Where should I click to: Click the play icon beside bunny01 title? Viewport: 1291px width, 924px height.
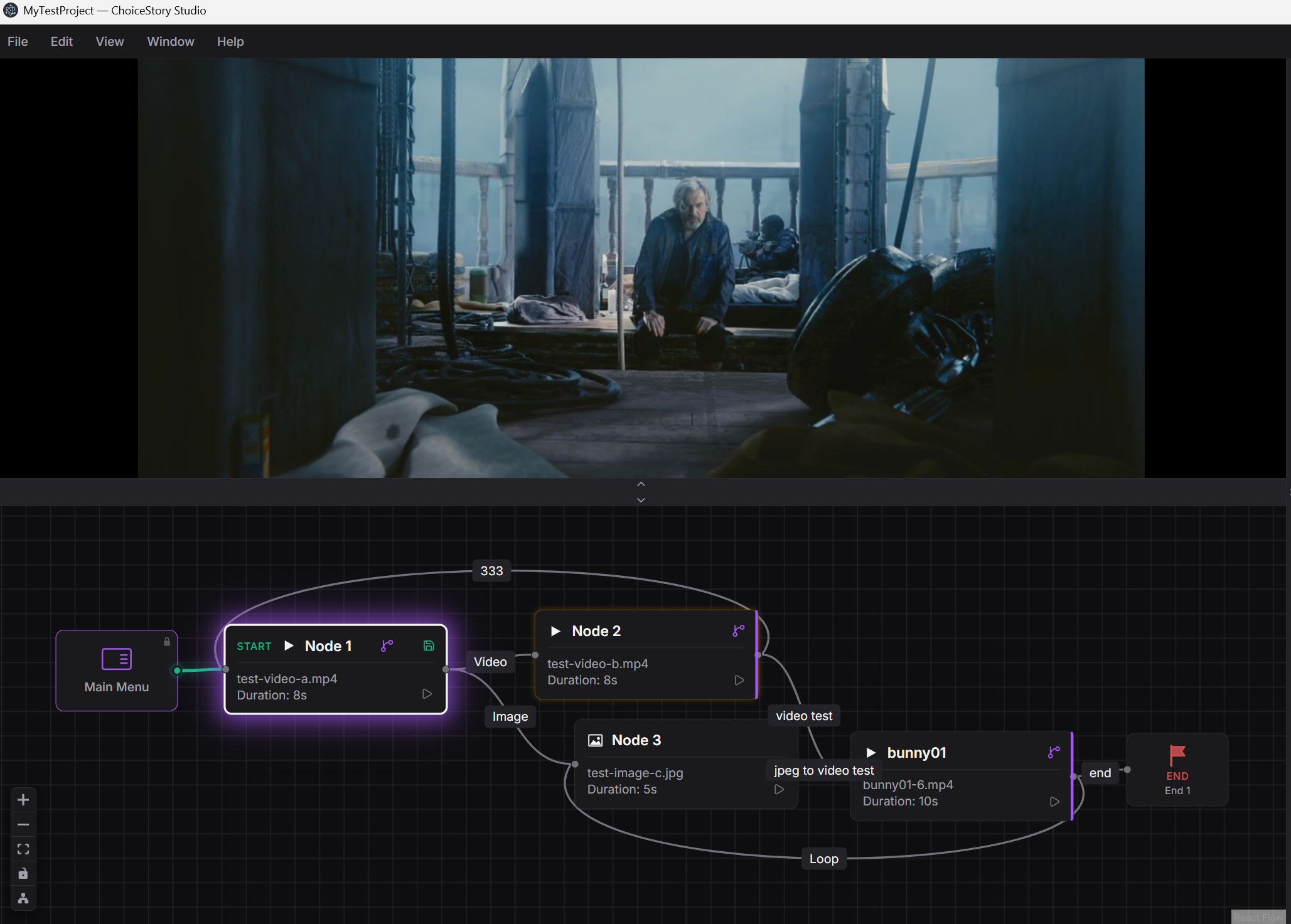871,753
